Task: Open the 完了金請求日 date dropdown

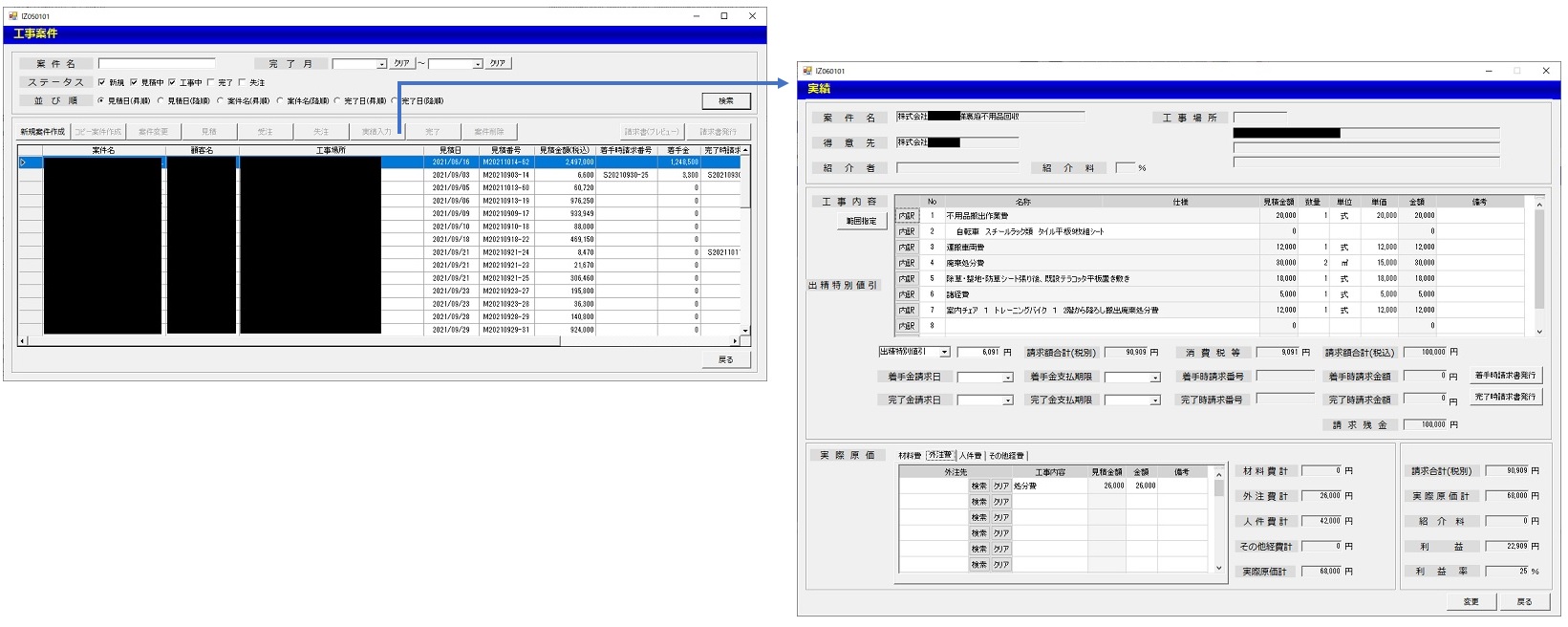Action: pos(1007,400)
